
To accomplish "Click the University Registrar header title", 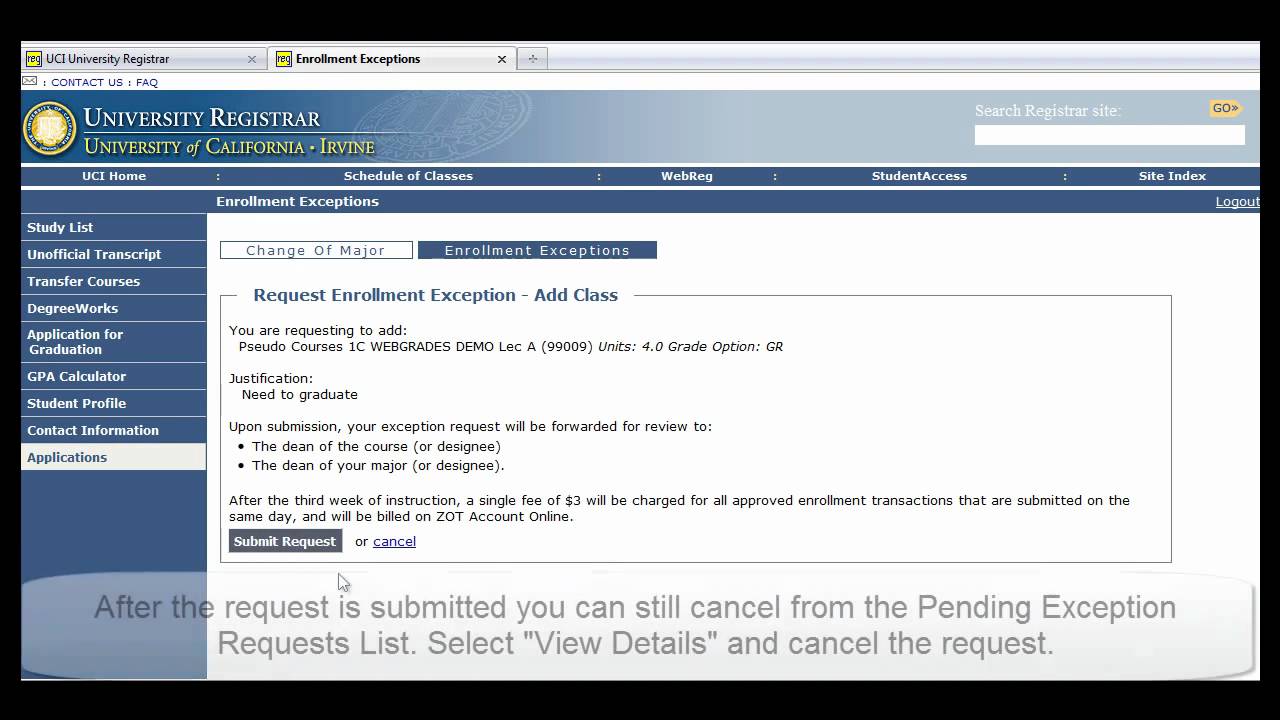I will [202, 118].
